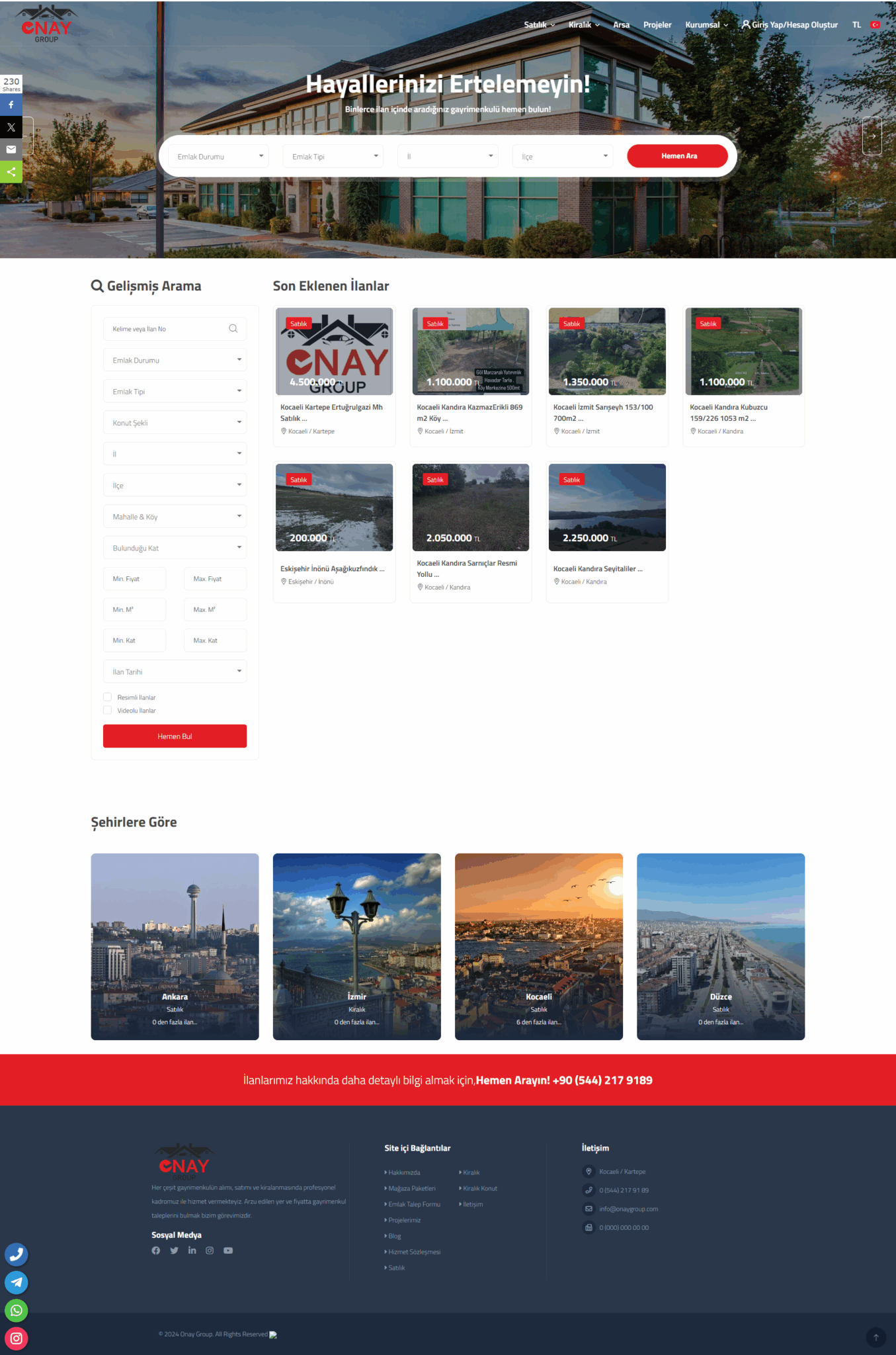This screenshot has width=896, height=1355.
Task: Open the Ankara city card
Action: click(x=175, y=947)
